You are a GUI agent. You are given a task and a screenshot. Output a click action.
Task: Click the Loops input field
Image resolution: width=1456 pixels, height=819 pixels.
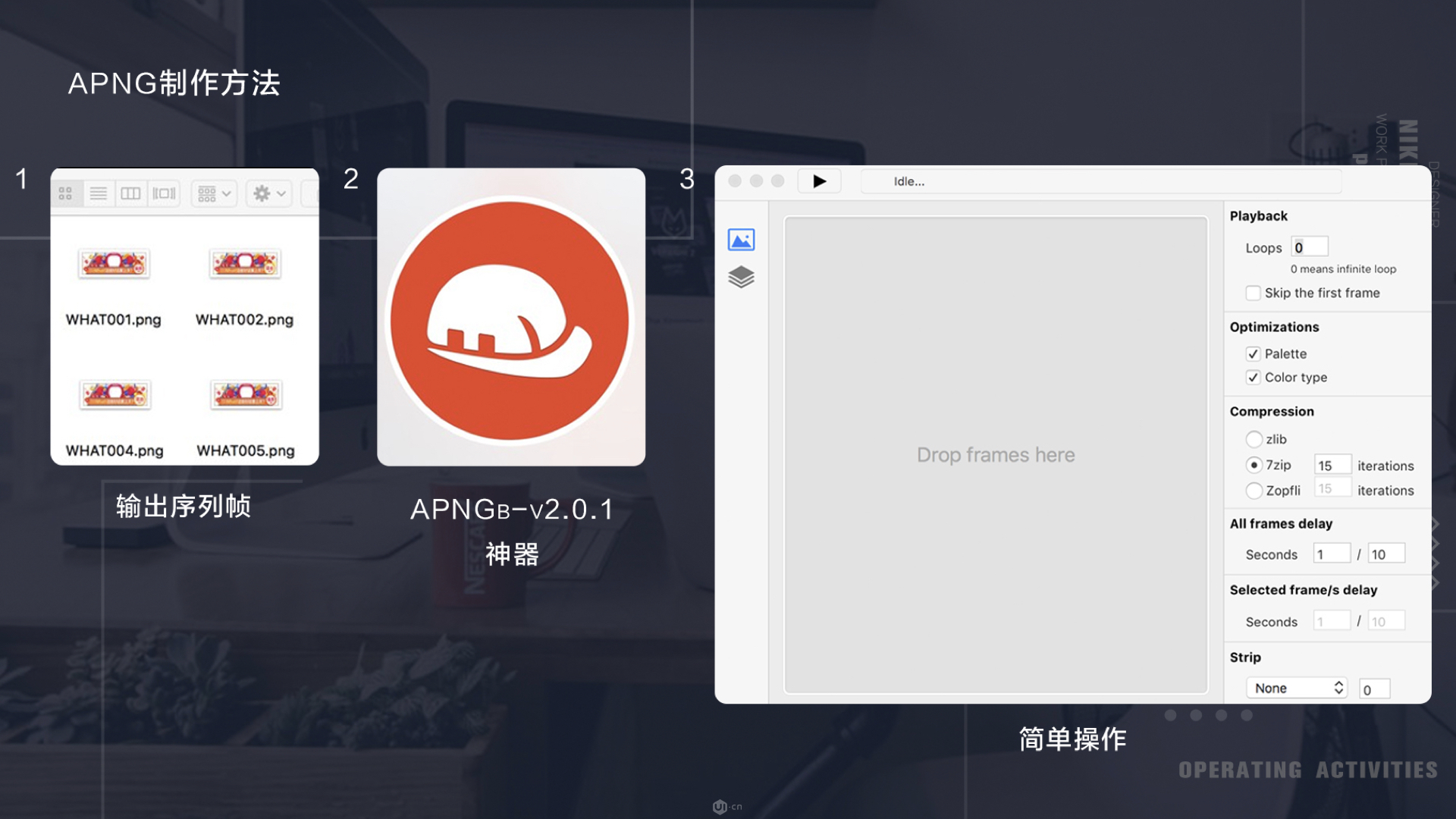click(1310, 247)
